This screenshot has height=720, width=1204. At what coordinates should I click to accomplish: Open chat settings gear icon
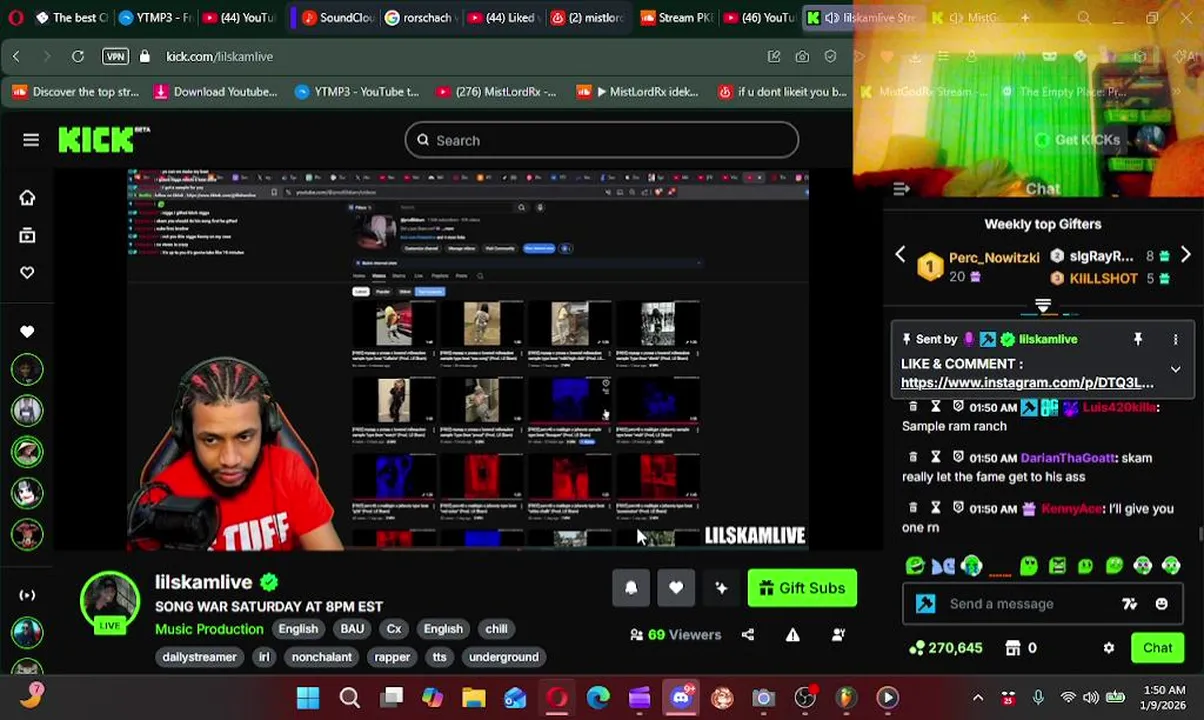1109,648
